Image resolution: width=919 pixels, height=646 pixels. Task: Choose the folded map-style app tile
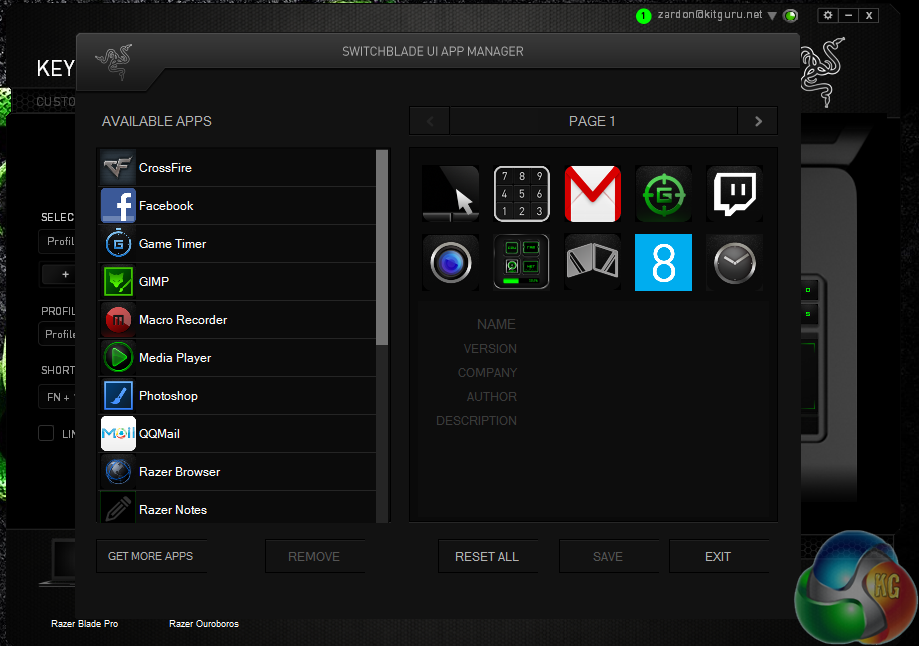(593, 262)
